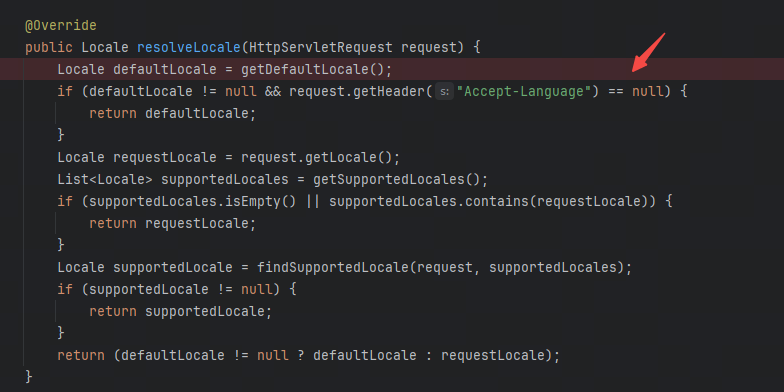Viewport: 784px width, 392px height.
Task: Click the request.getLocale() call
Action: pyautogui.click(x=316, y=158)
